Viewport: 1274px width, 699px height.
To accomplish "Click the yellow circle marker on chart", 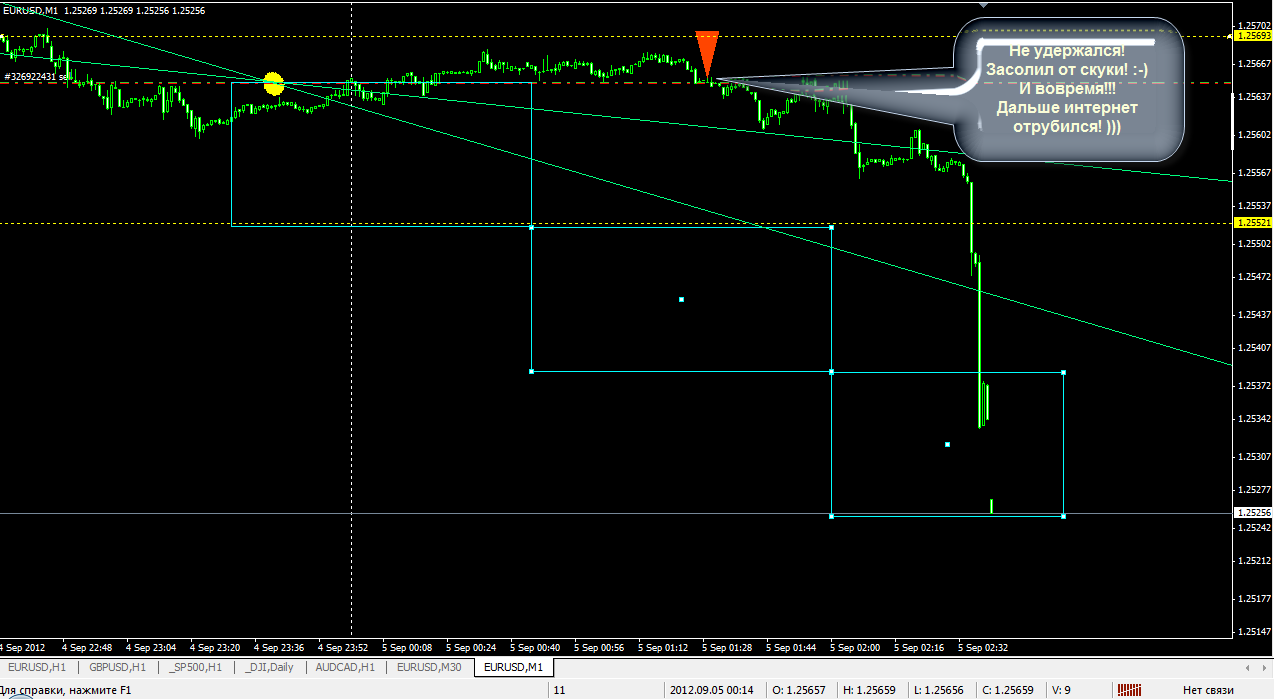I will click(x=274, y=84).
